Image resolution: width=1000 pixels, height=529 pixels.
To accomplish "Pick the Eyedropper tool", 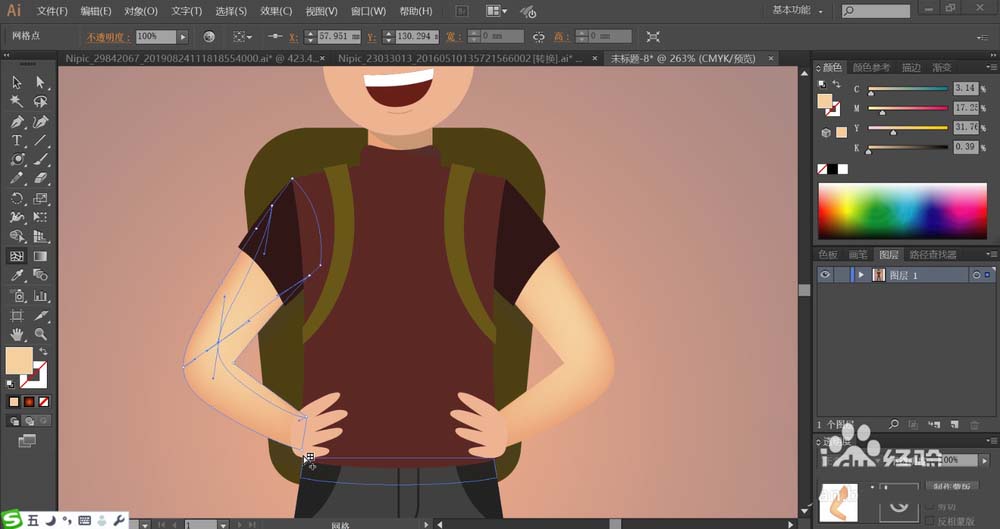I will (x=17, y=275).
